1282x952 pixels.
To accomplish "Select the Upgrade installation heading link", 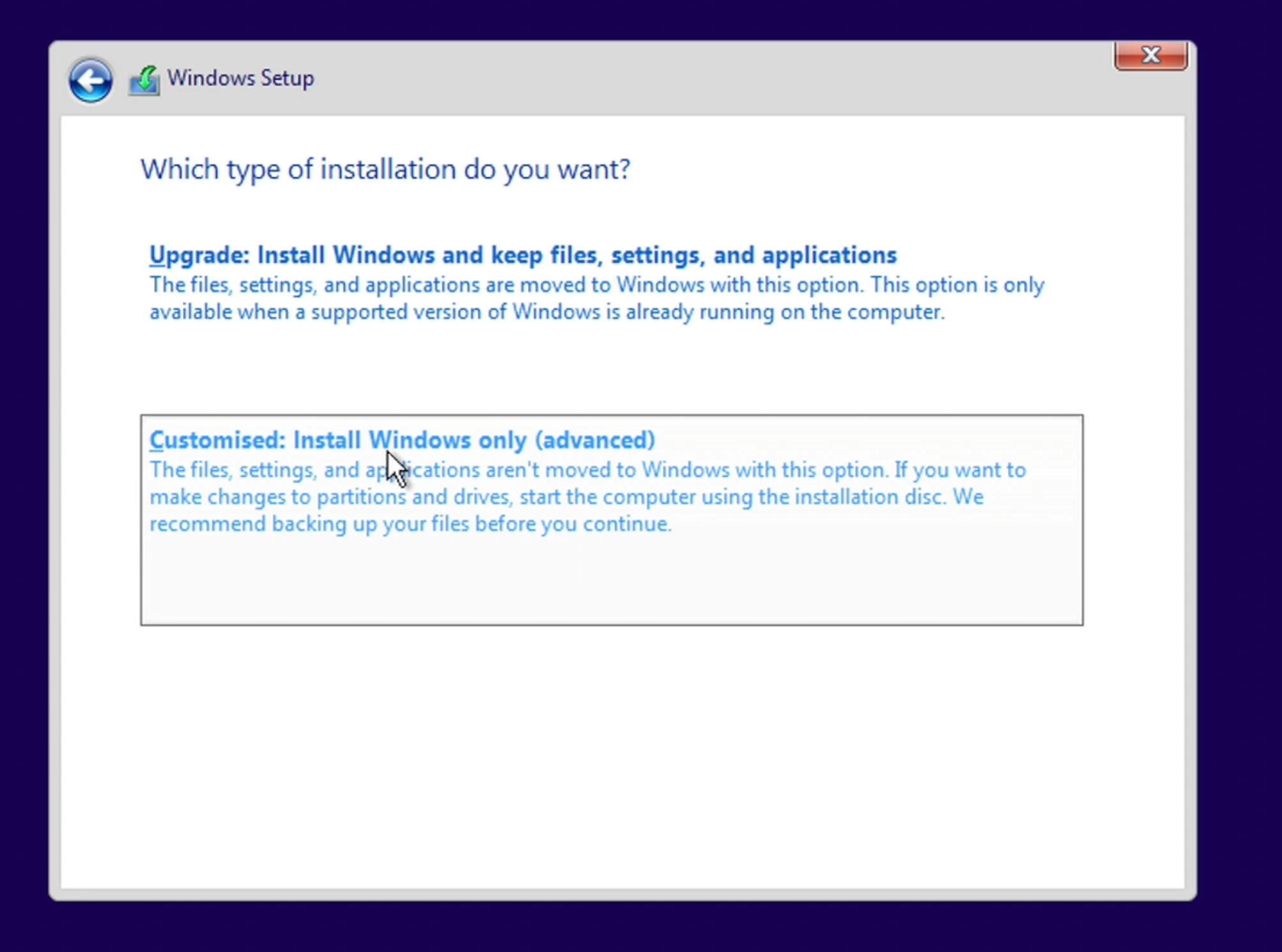I will (x=523, y=255).
